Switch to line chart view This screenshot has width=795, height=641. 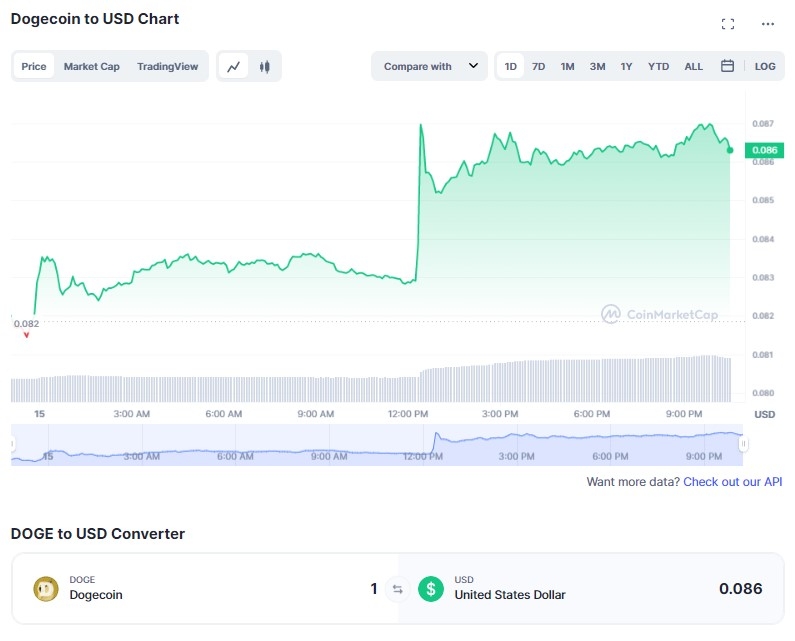234,66
